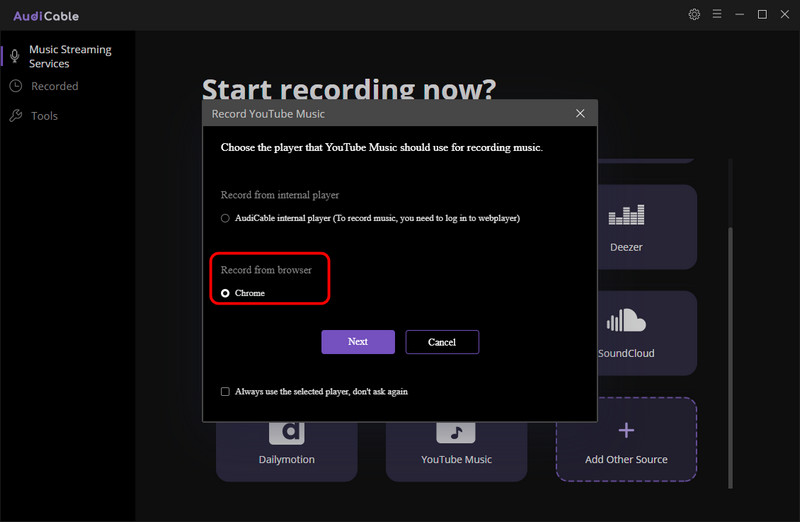Click the services list vertical scrollbar
This screenshot has height=522, width=800.
pos(730,357)
